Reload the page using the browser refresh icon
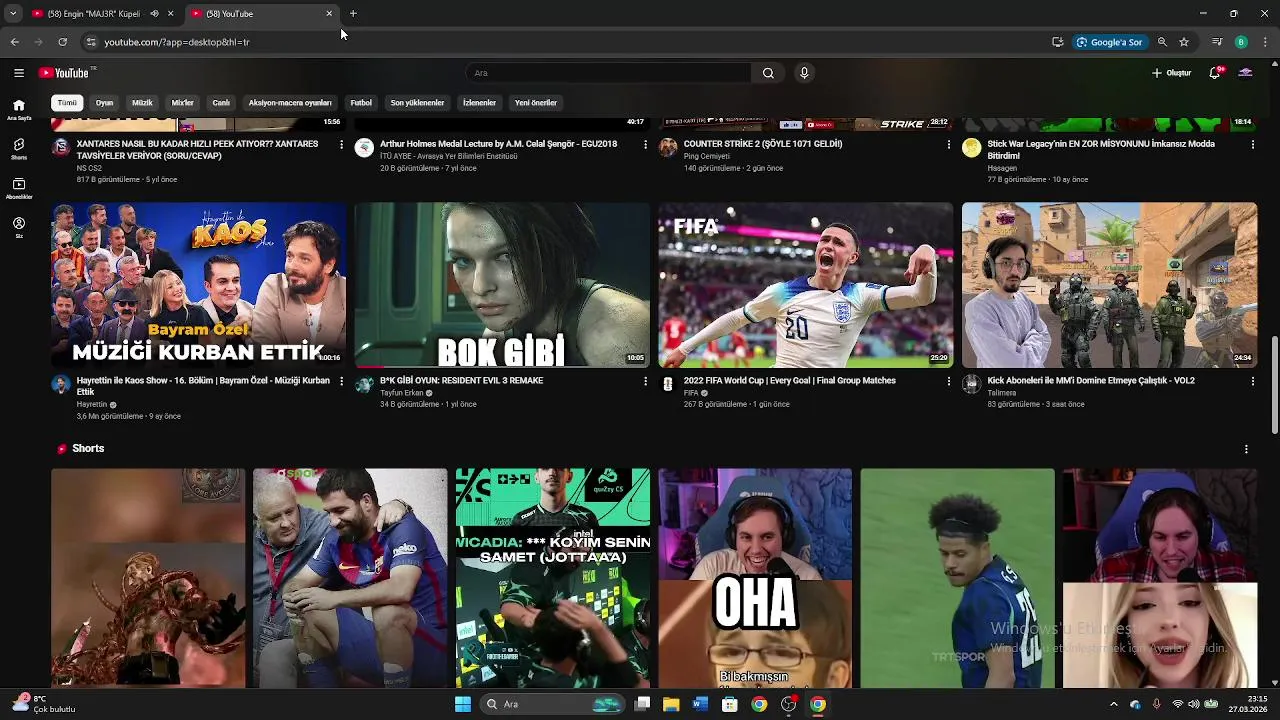The height and width of the screenshot is (720, 1280). click(62, 42)
